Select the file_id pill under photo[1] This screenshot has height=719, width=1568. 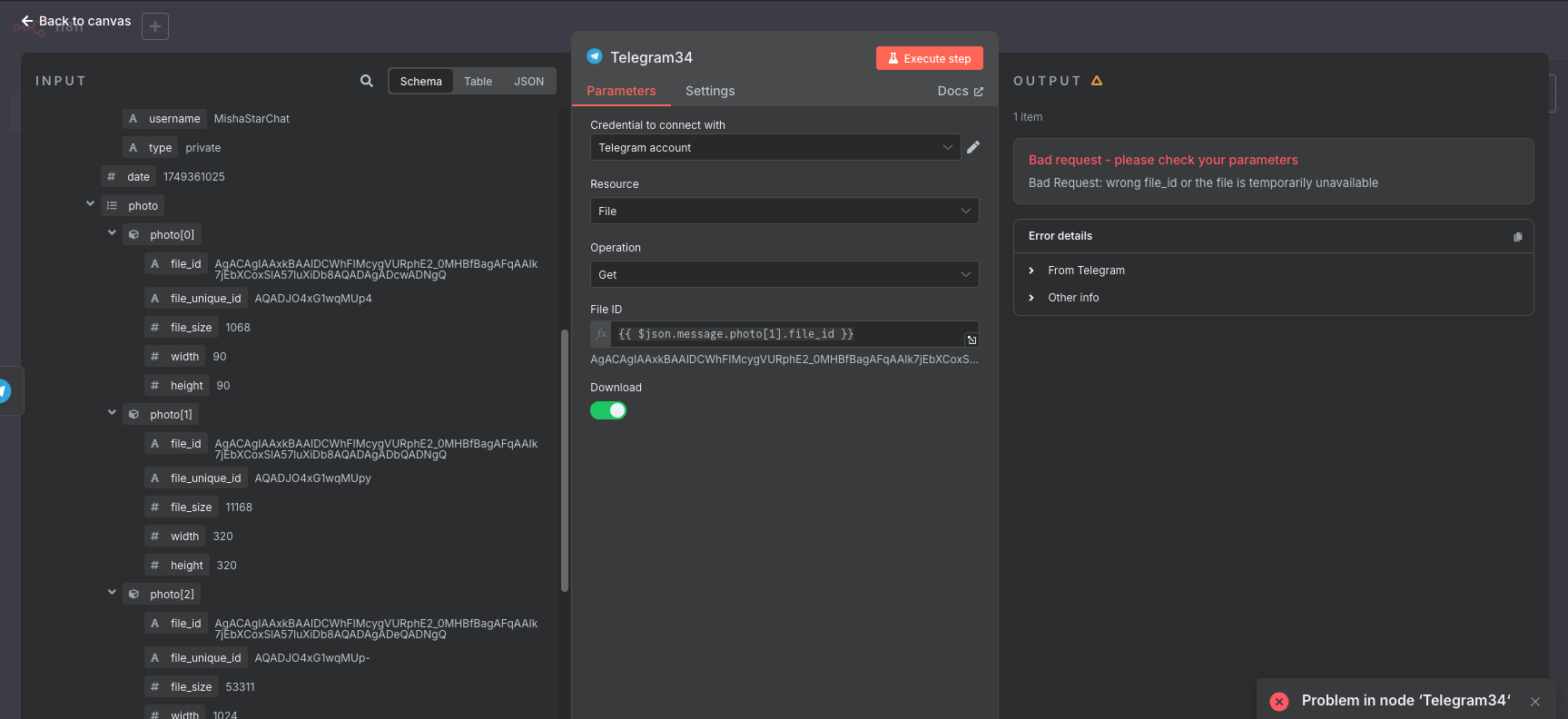coord(176,444)
